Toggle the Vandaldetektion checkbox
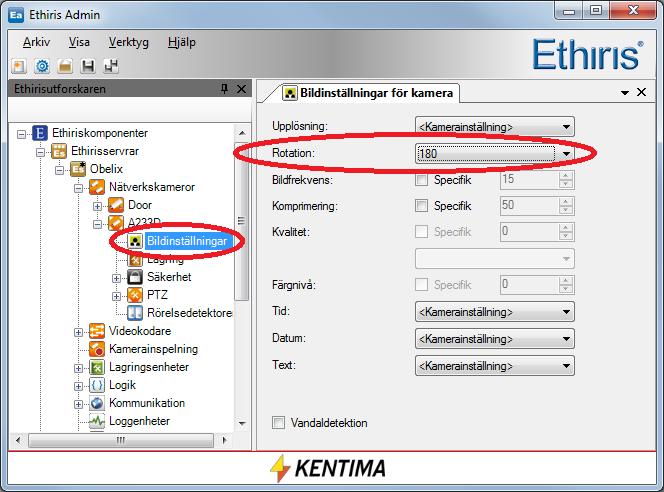The width and height of the screenshot is (664, 492). tap(278, 423)
